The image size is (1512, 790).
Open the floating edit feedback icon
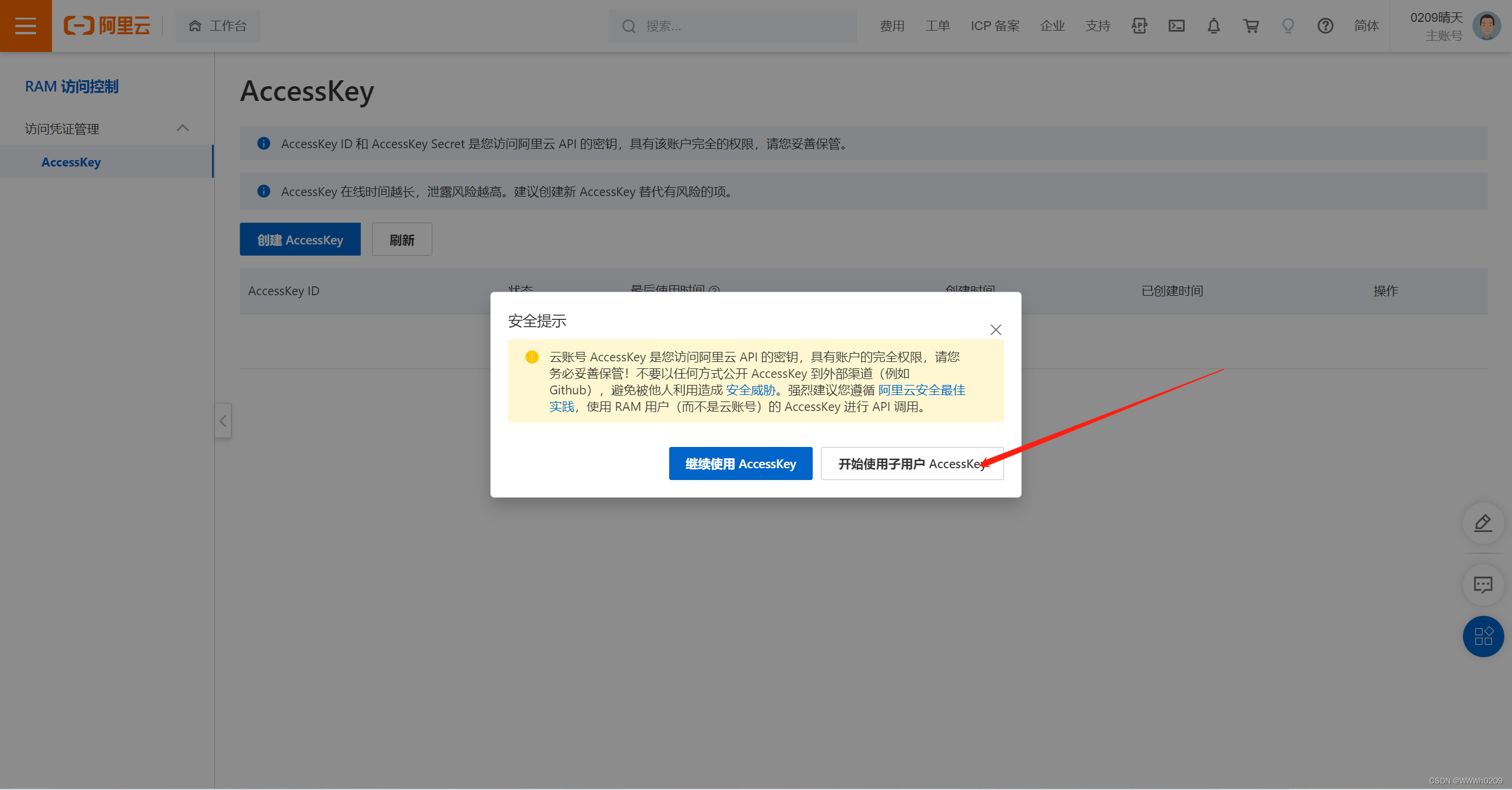tap(1483, 523)
